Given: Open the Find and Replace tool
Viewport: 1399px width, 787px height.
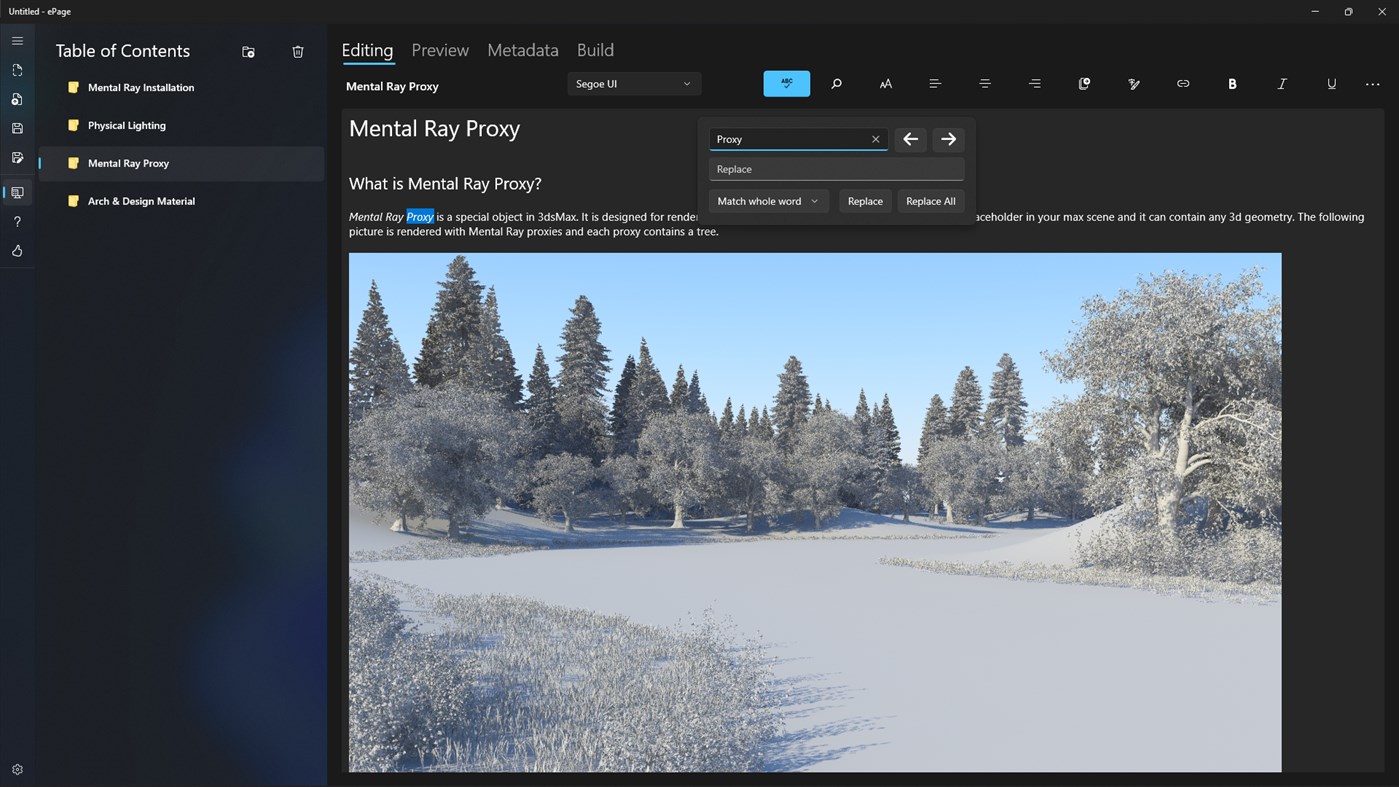Looking at the screenshot, I should (x=836, y=84).
